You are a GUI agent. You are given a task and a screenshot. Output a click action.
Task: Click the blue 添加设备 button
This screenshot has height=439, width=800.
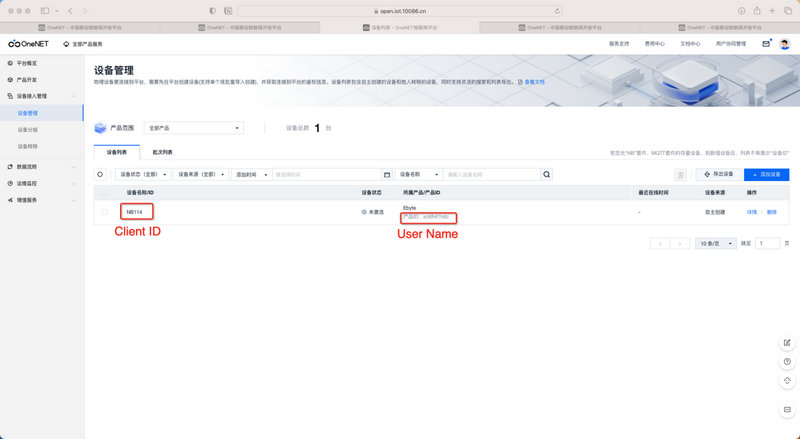(766, 175)
